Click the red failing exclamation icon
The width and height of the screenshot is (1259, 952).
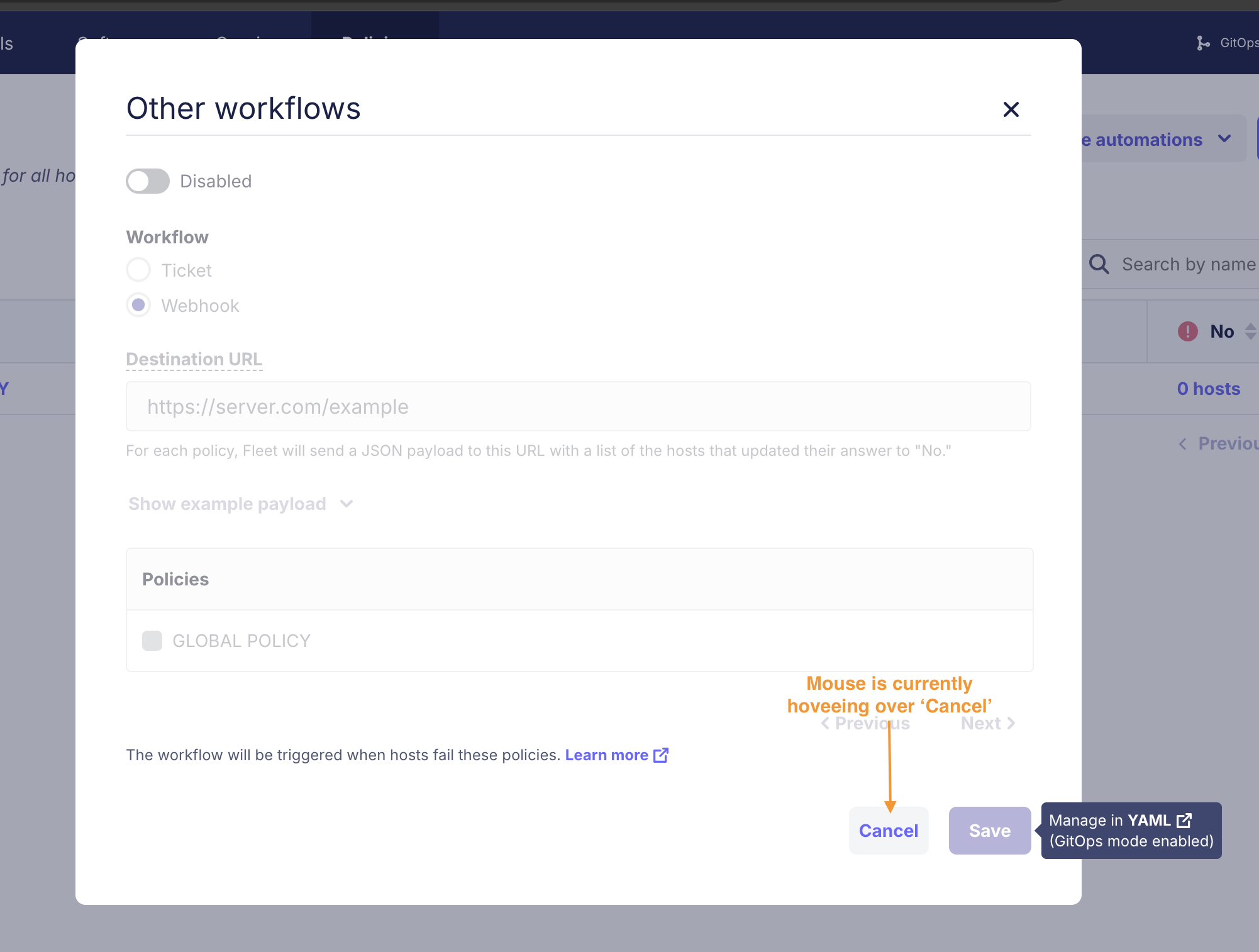point(1187,331)
